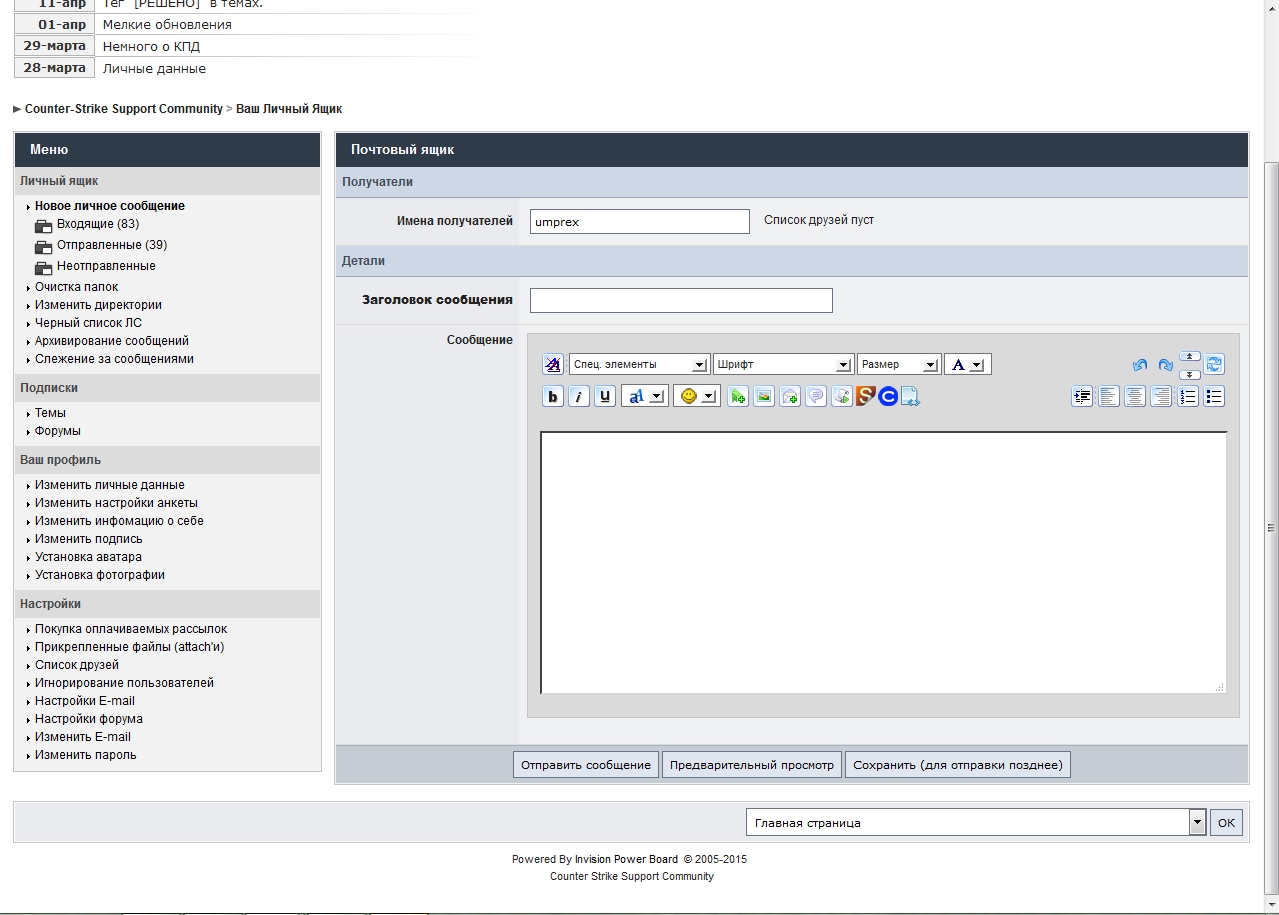The width and height of the screenshot is (1279, 915).
Task: Open Слежение за сообщениями
Action: (115, 359)
